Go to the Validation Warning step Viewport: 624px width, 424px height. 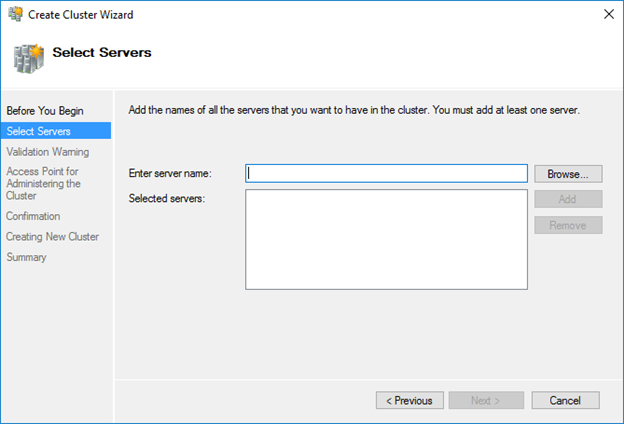[48, 152]
